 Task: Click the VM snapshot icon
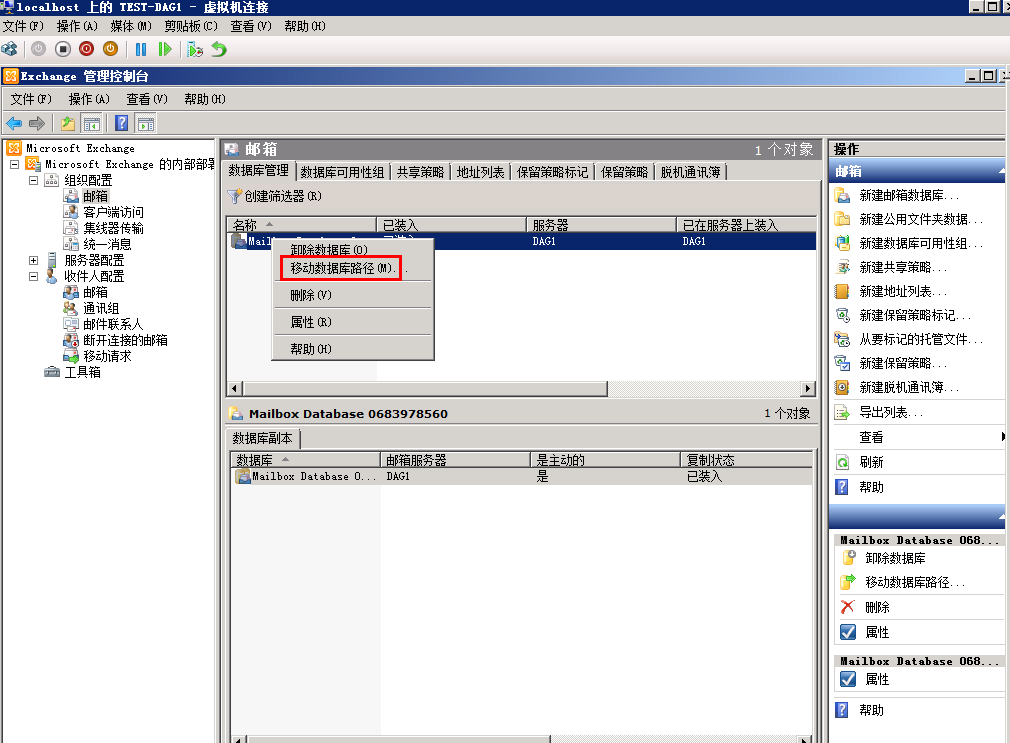(x=195, y=49)
